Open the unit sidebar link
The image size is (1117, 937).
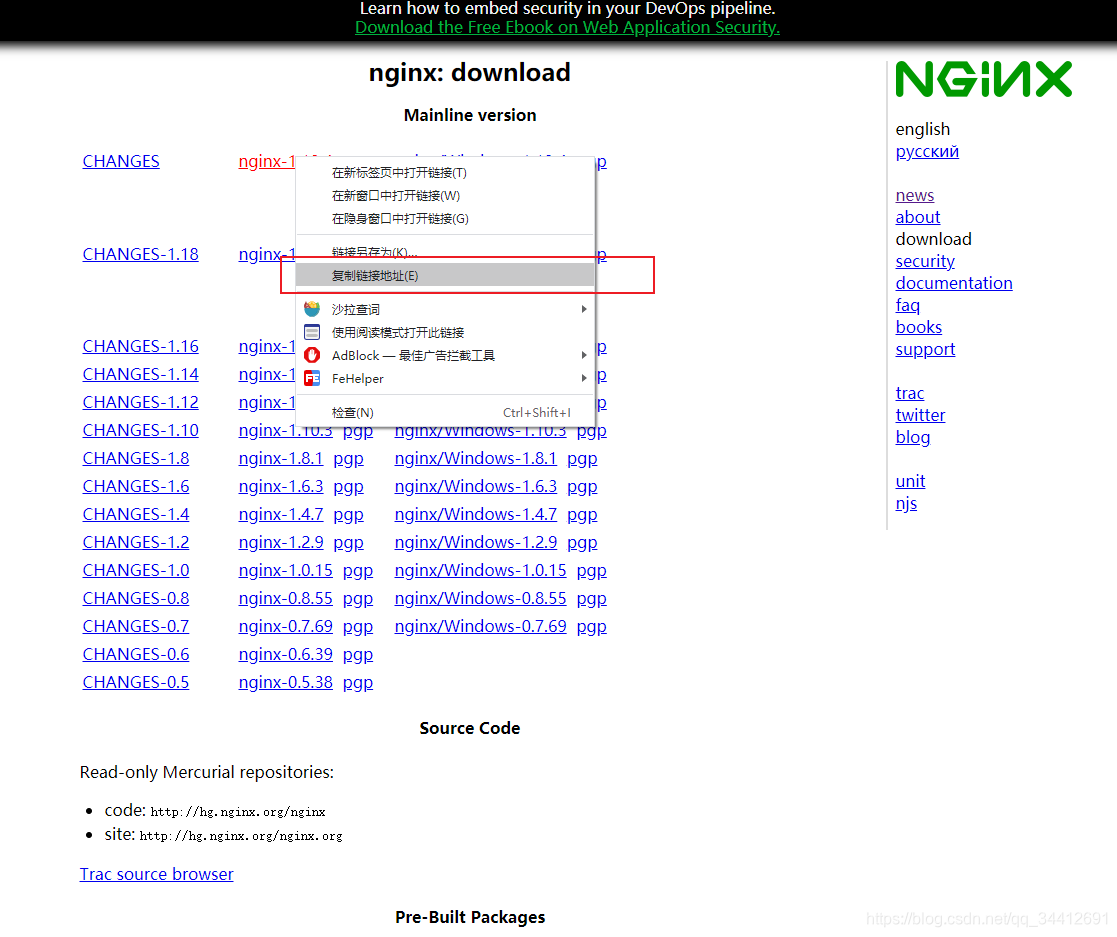[910, 482]
